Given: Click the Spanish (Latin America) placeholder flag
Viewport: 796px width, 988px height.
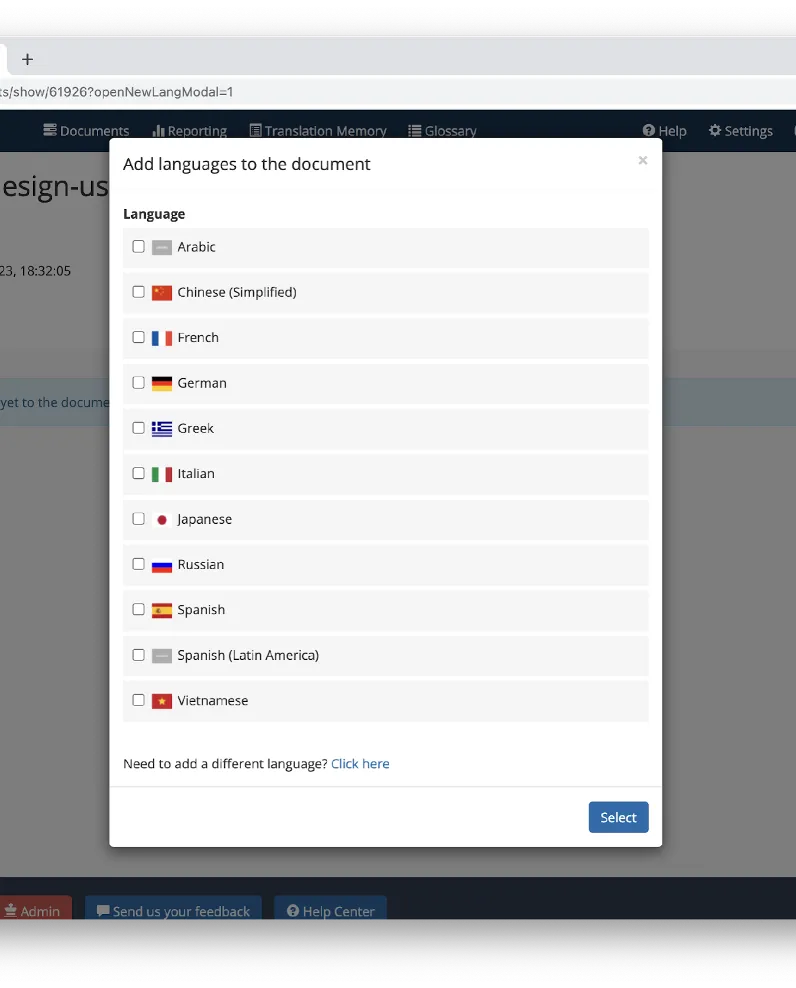Looking at the screenshot, I should (x=162, y=656).
